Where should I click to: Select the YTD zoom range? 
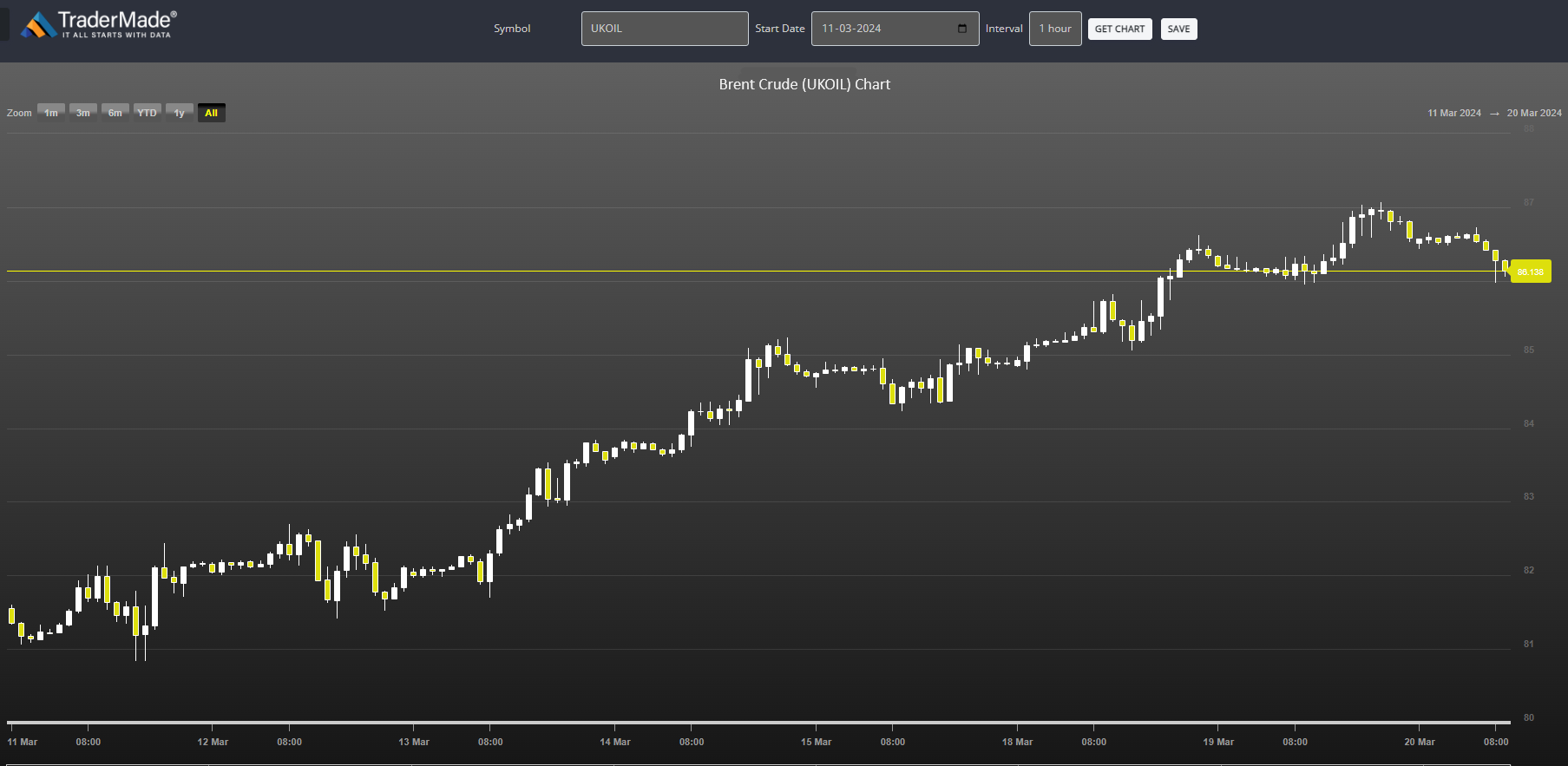pyautogui.click(x=148, y=113)
